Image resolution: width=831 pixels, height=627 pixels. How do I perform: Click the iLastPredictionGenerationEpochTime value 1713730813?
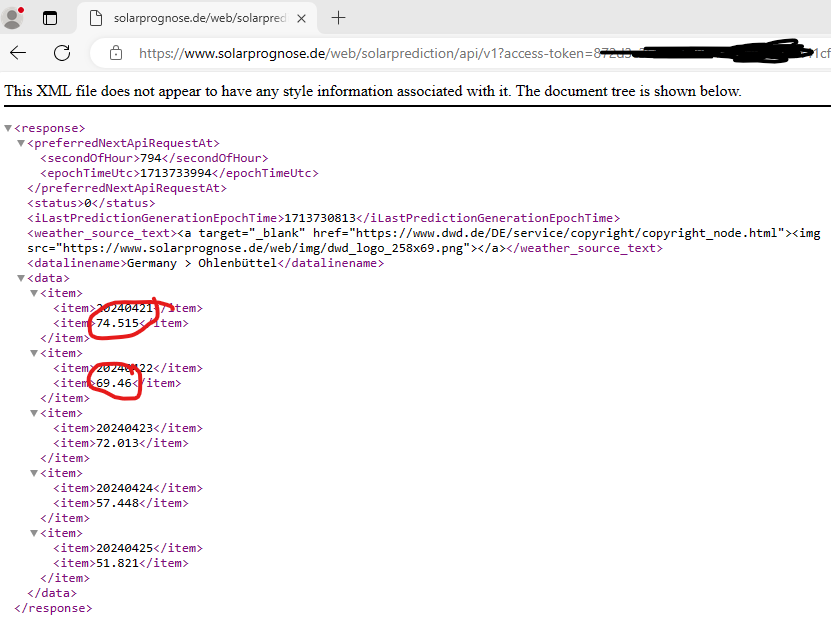click(x=320, y=218)
